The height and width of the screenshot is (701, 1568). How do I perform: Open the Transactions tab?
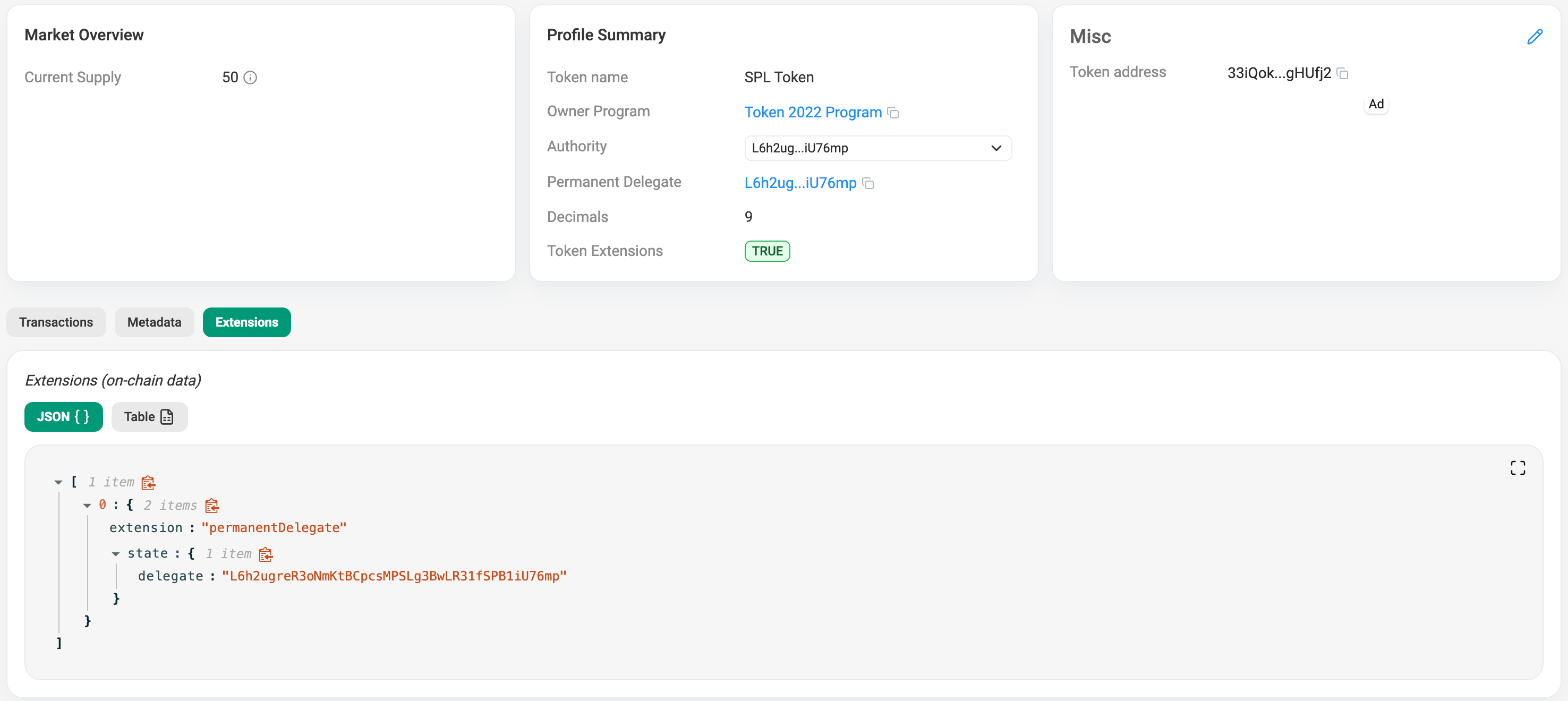(56, 322)
